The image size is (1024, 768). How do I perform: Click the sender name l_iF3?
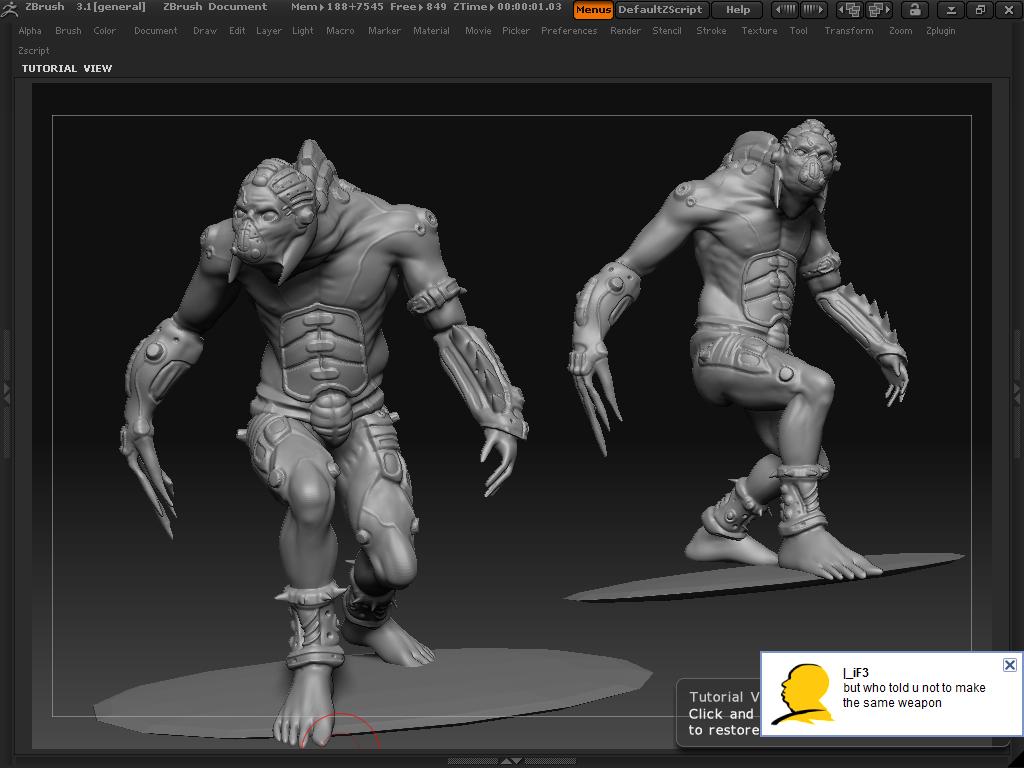click(856, 673)
